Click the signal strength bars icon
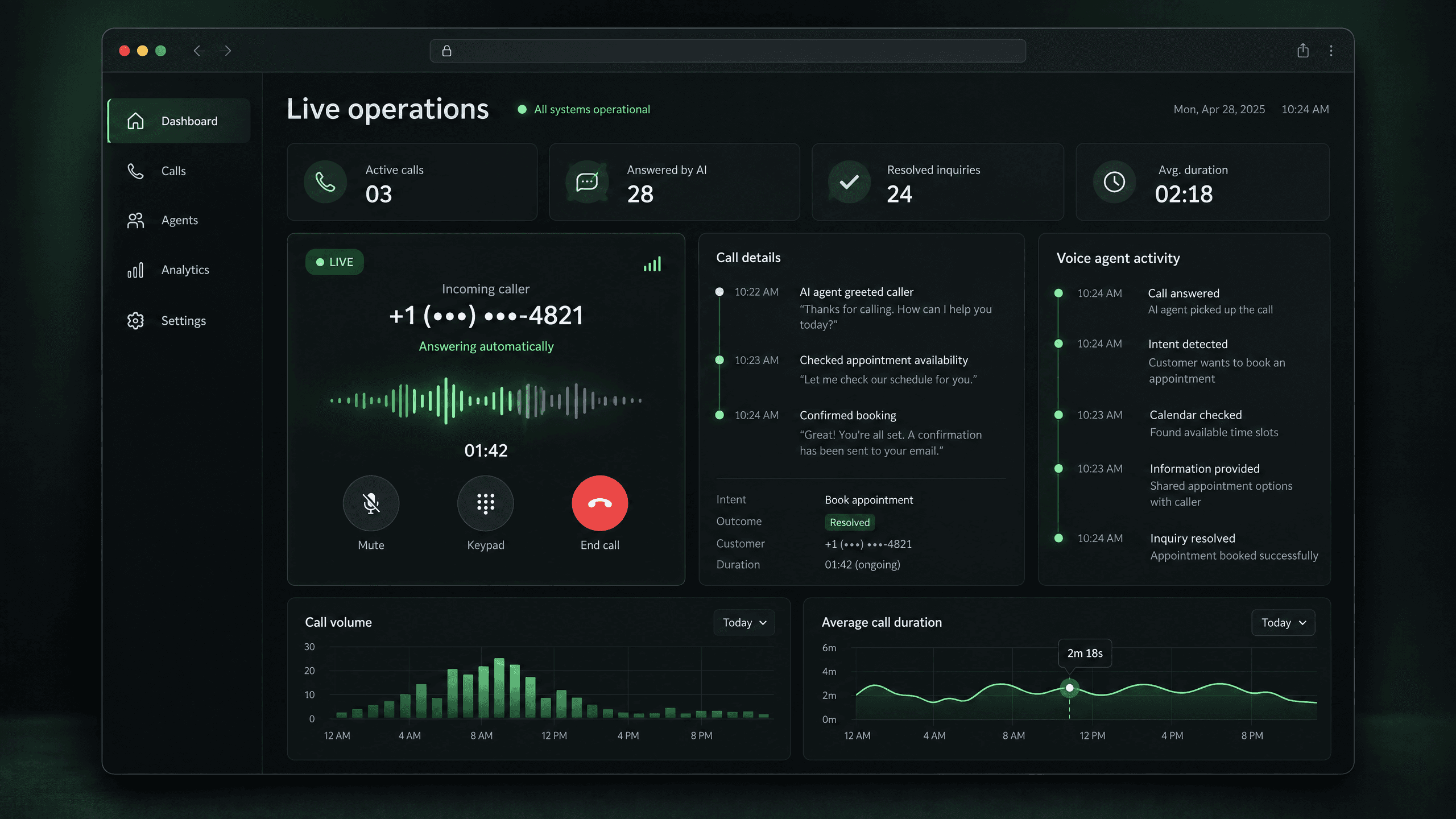 pyautogui.click(x=652, y=264)
